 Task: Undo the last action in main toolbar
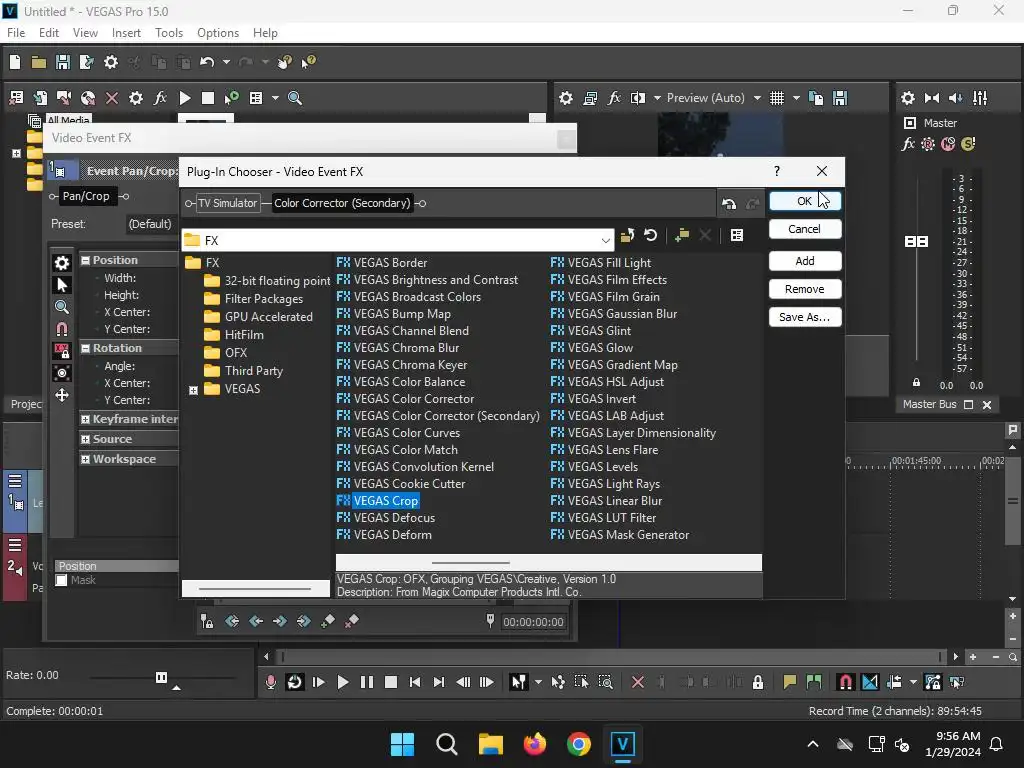(x=207, y=62)
